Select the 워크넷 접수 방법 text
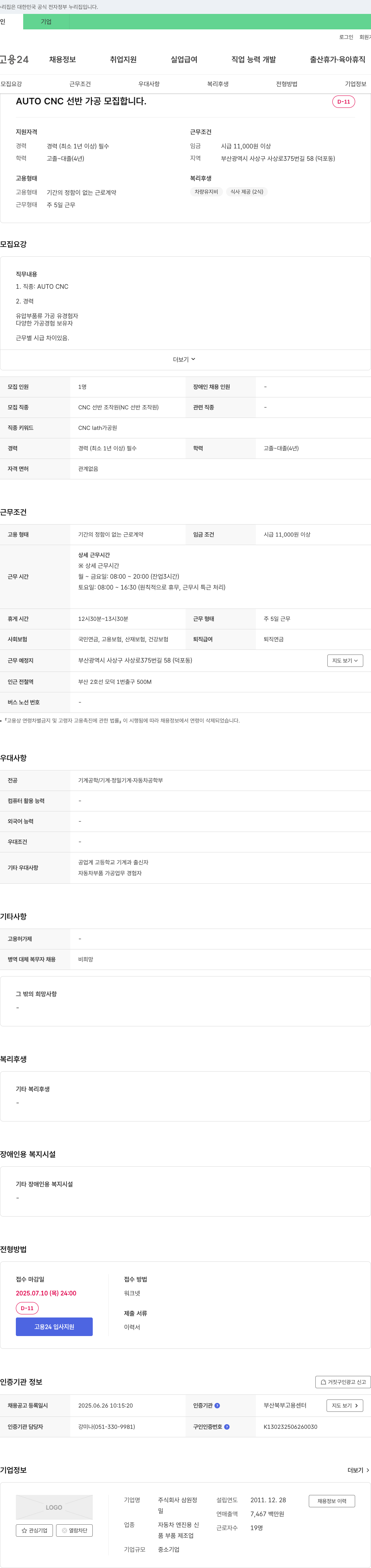The width and height of the screenshot is (371, 1568). point(132,1294)
